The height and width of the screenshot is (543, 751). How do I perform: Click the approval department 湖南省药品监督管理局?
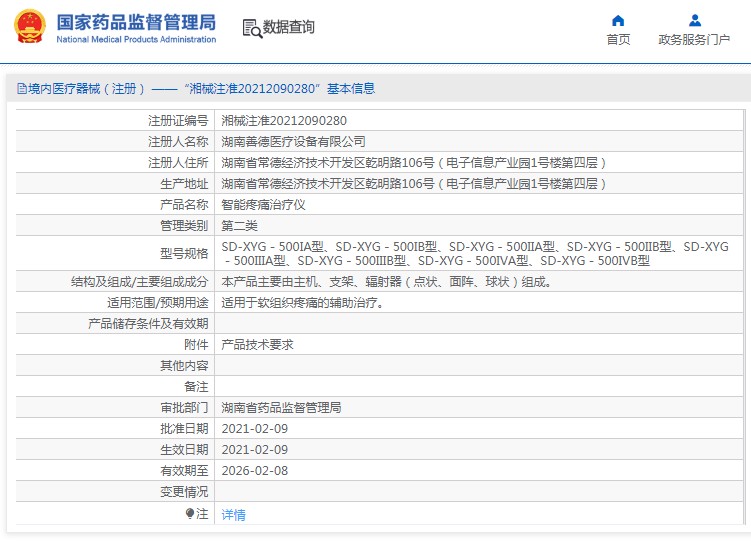[x=281, y=408]
